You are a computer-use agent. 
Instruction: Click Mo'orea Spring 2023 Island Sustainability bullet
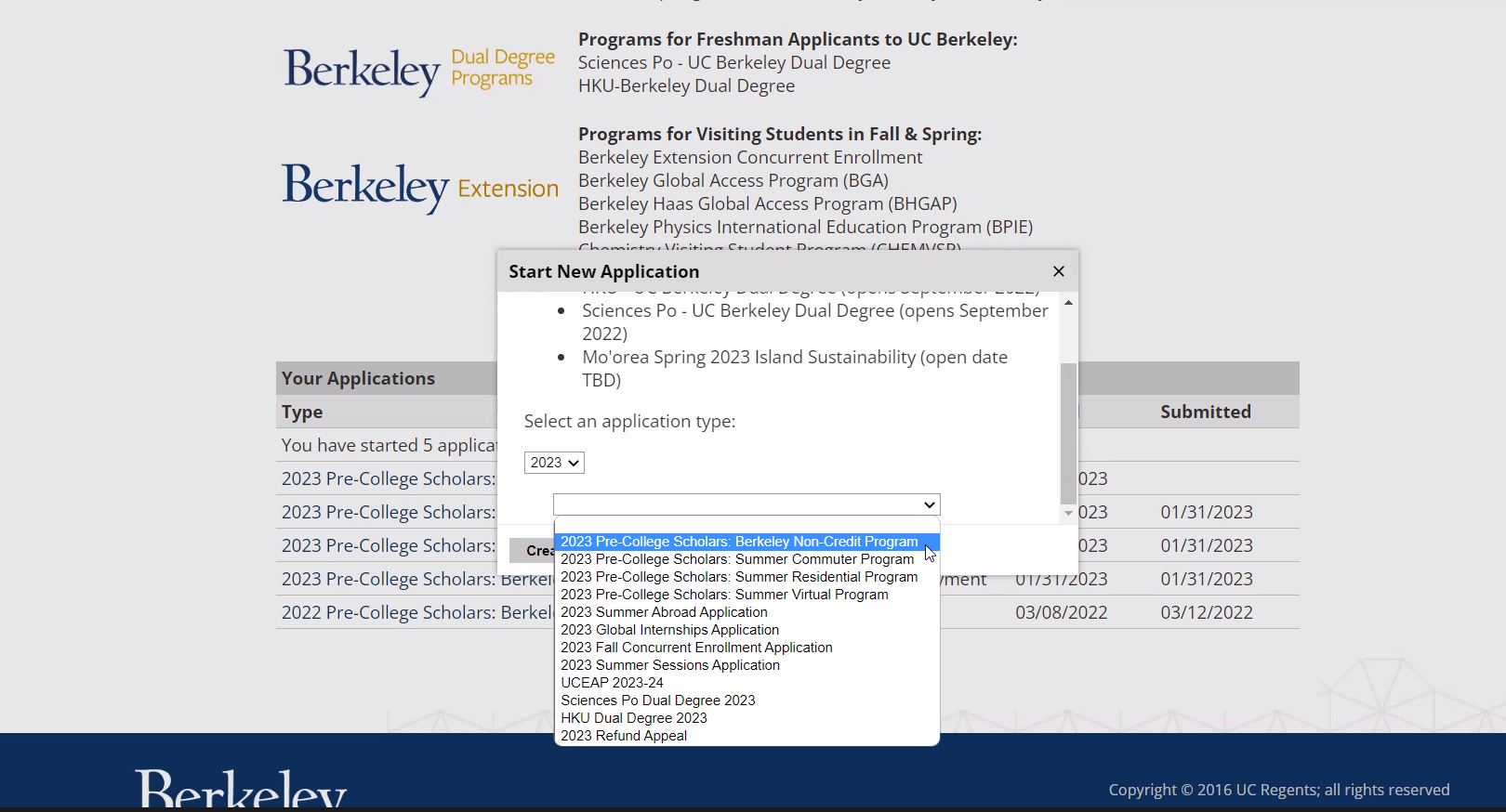point(795,368)
